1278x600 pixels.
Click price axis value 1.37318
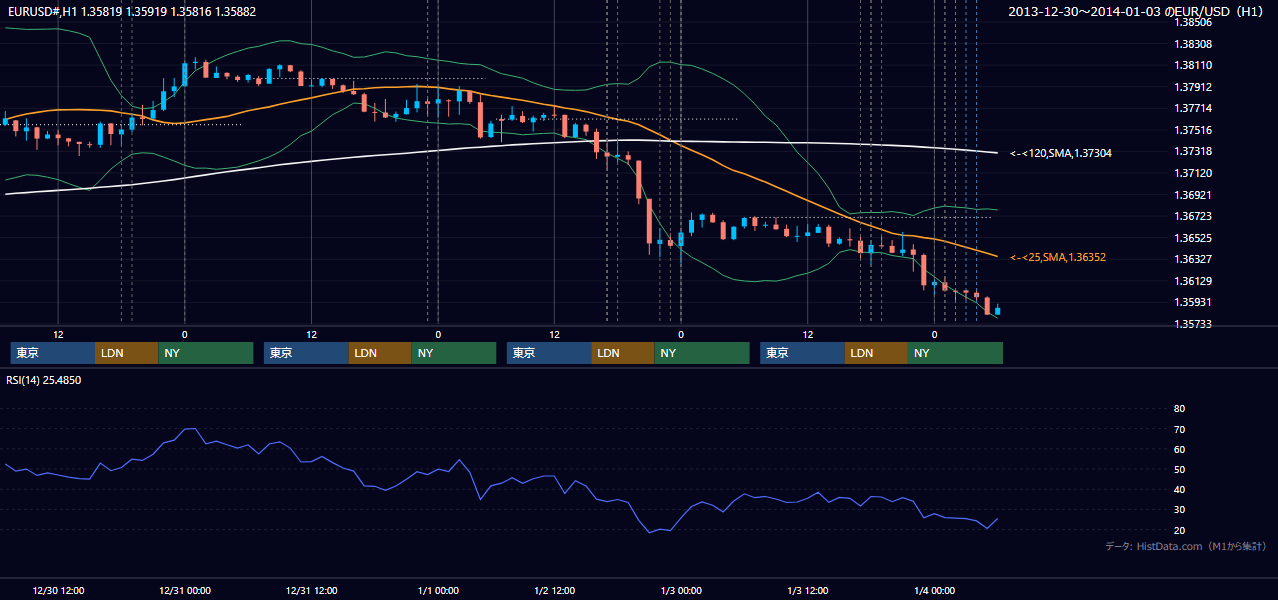click(x=1192, y=151)
